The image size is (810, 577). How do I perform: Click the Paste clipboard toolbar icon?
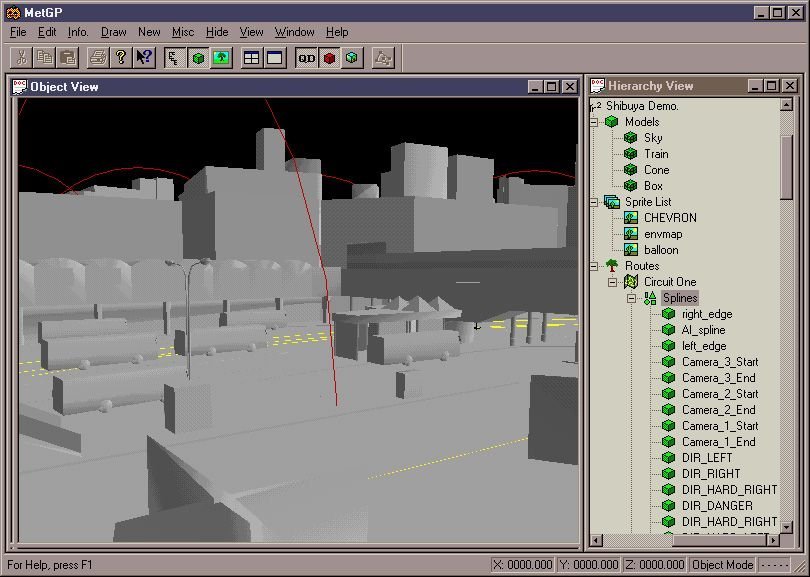(x=68, y=57)
